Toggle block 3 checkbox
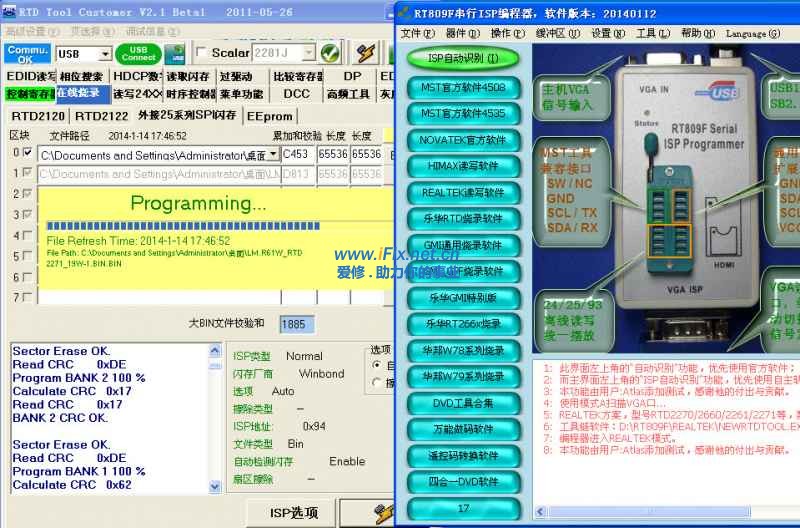800x528 pixels. click(x=28, y=214)
